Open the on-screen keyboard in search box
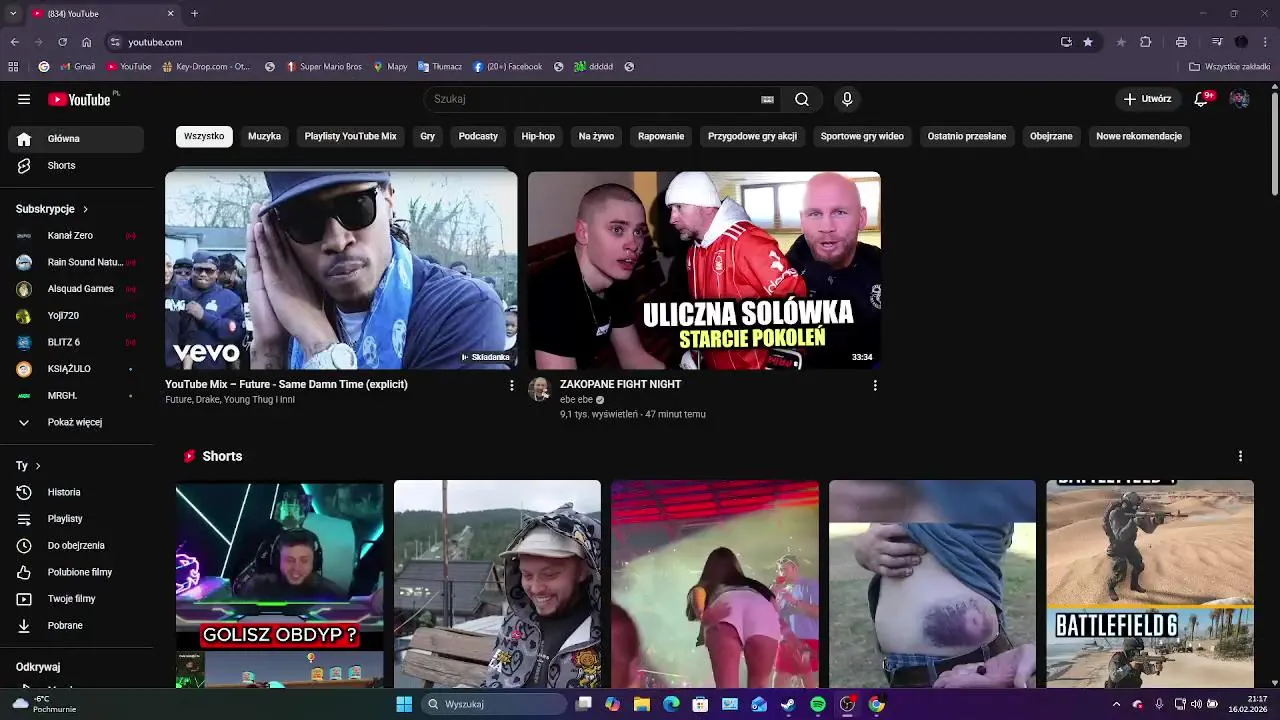 click(x=767, y=99)
